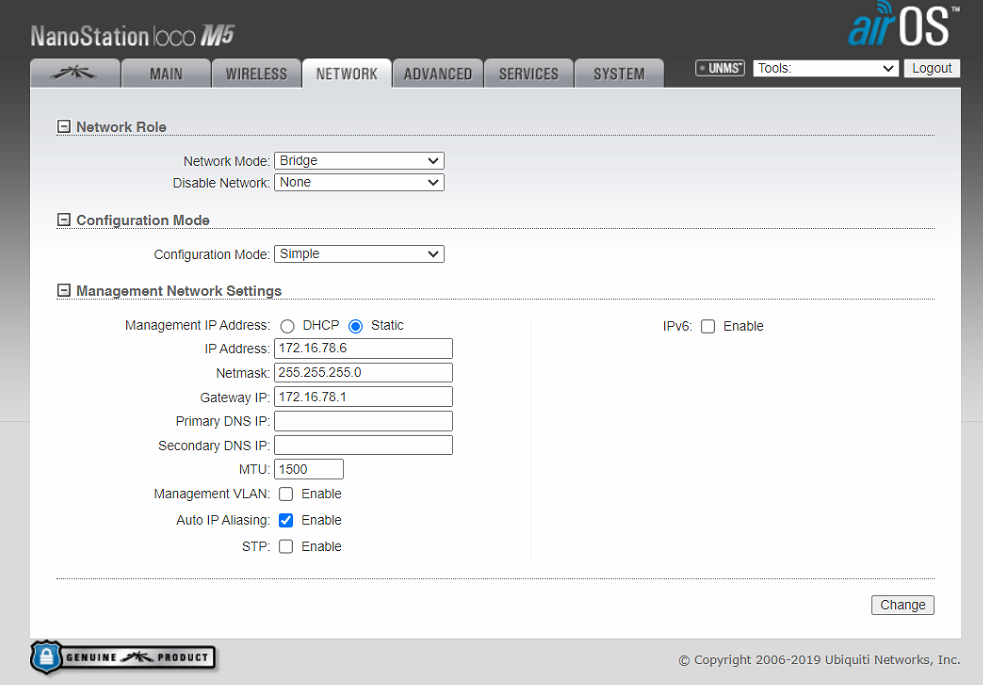The height and width of the screenshot is (685, 983).
Task: Switch to the WIRELESS tab
Action: coord(256,73)
